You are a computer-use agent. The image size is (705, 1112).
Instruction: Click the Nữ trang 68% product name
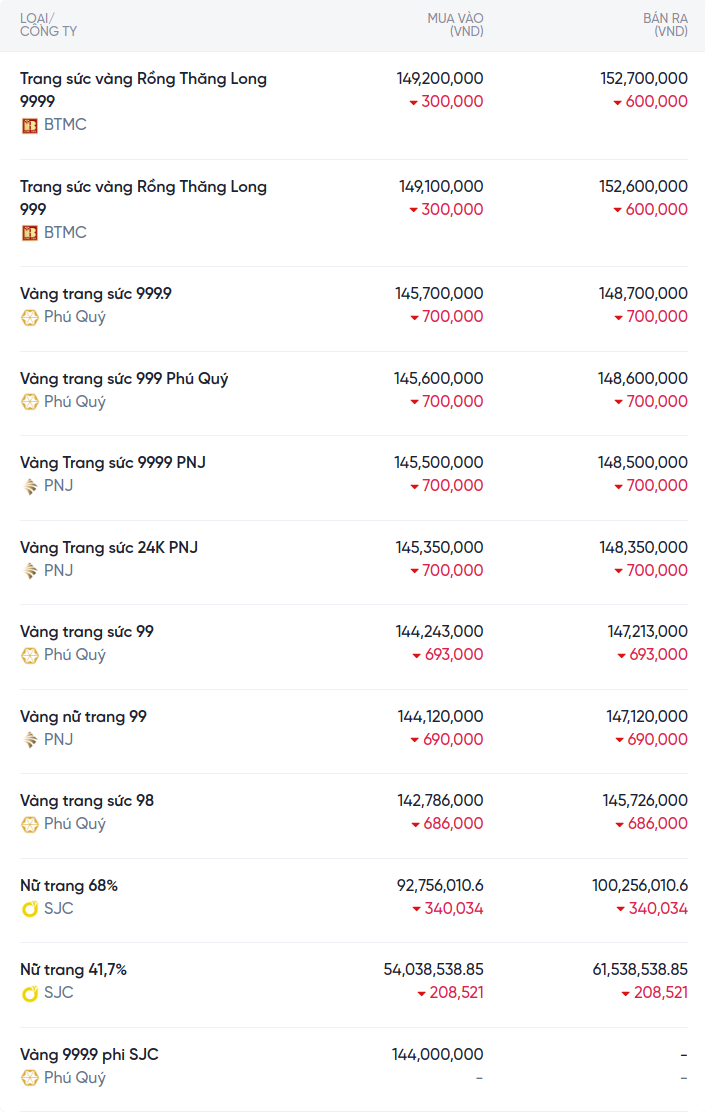pos(69,886)
